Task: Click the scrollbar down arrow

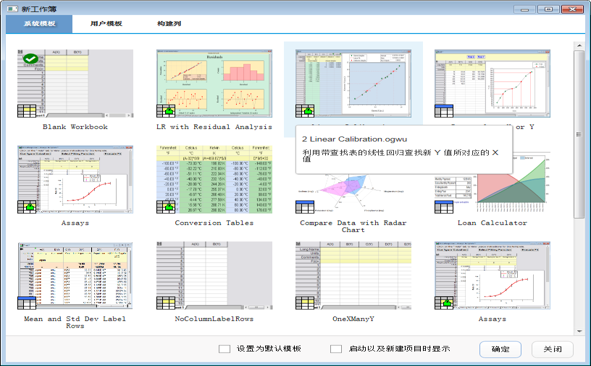Action: click(x=579, y=331)
